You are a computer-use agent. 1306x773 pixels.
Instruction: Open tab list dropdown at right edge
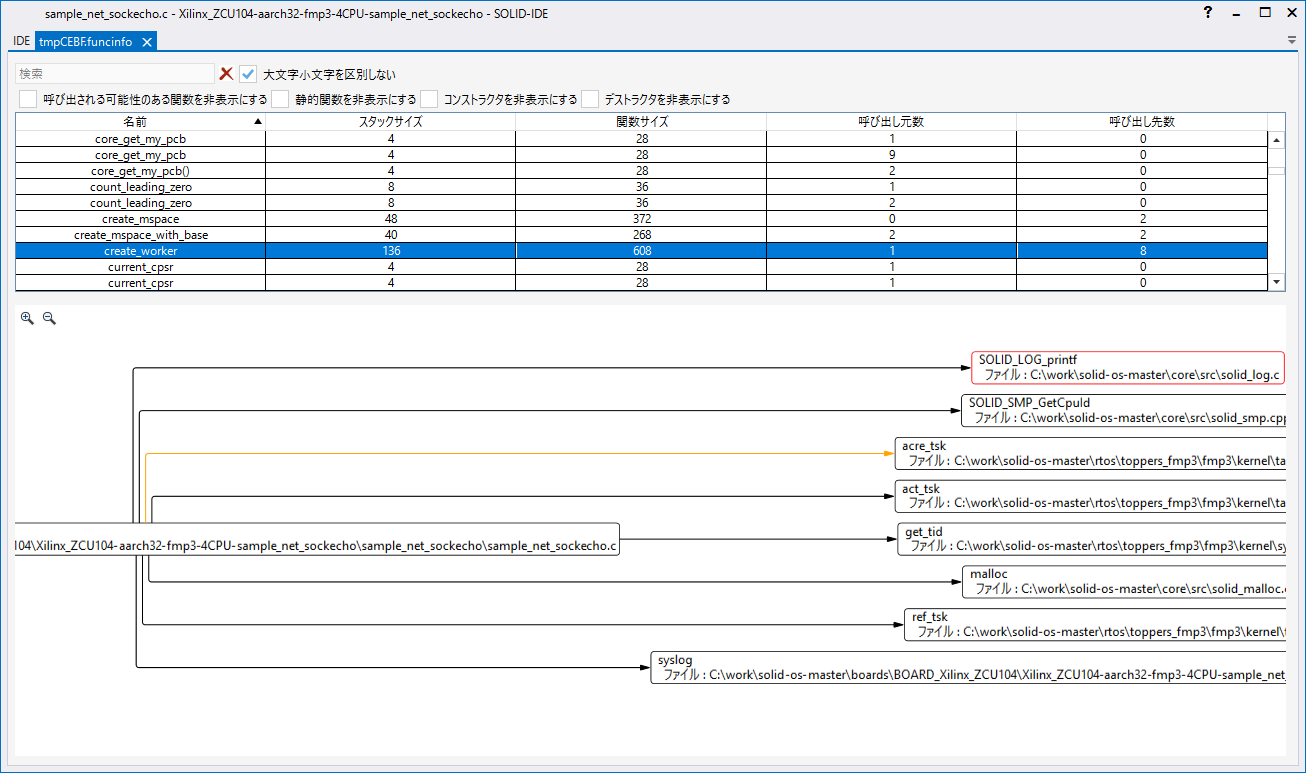1292,40
